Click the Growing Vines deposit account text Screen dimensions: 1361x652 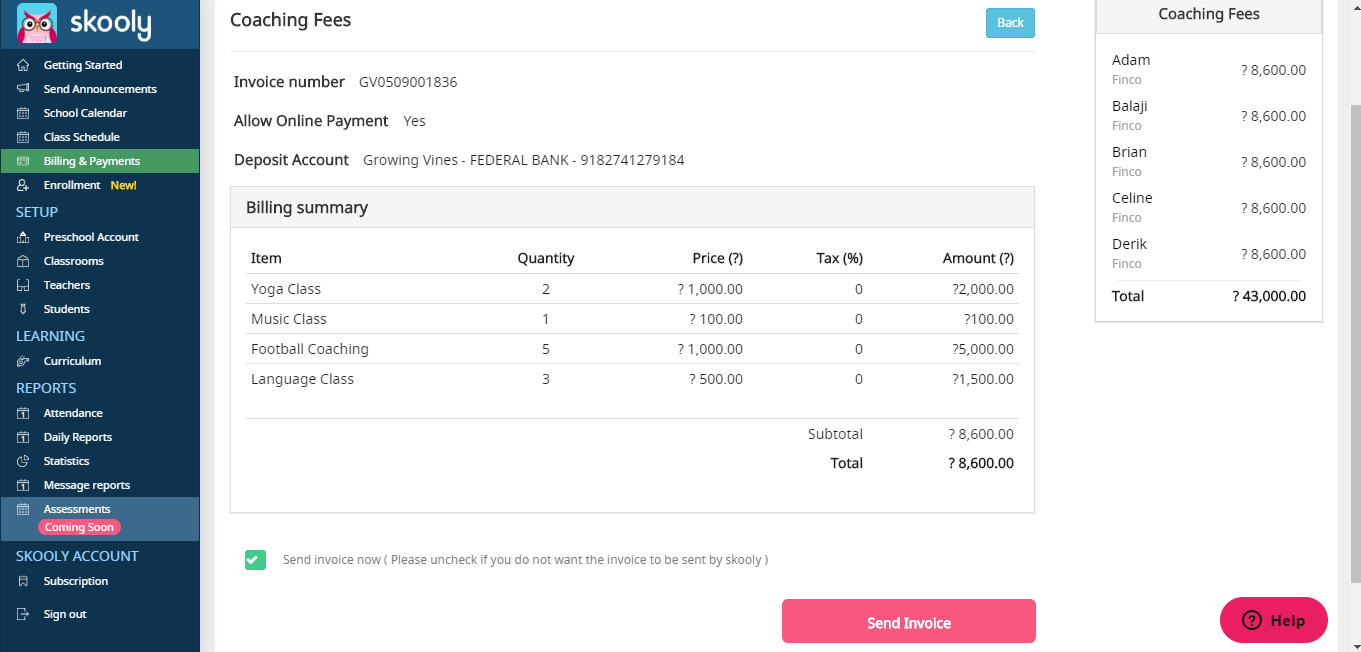[x=523, y=160]
